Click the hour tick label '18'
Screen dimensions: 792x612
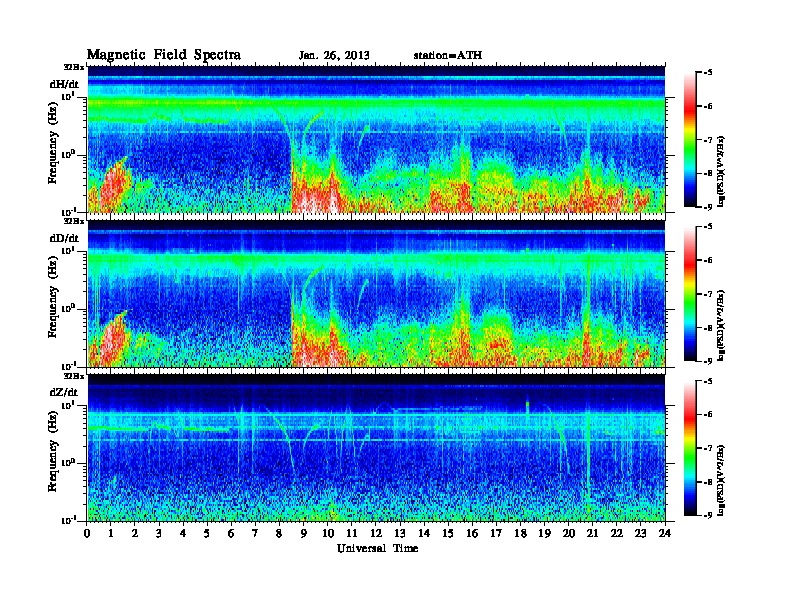[520, 533]
